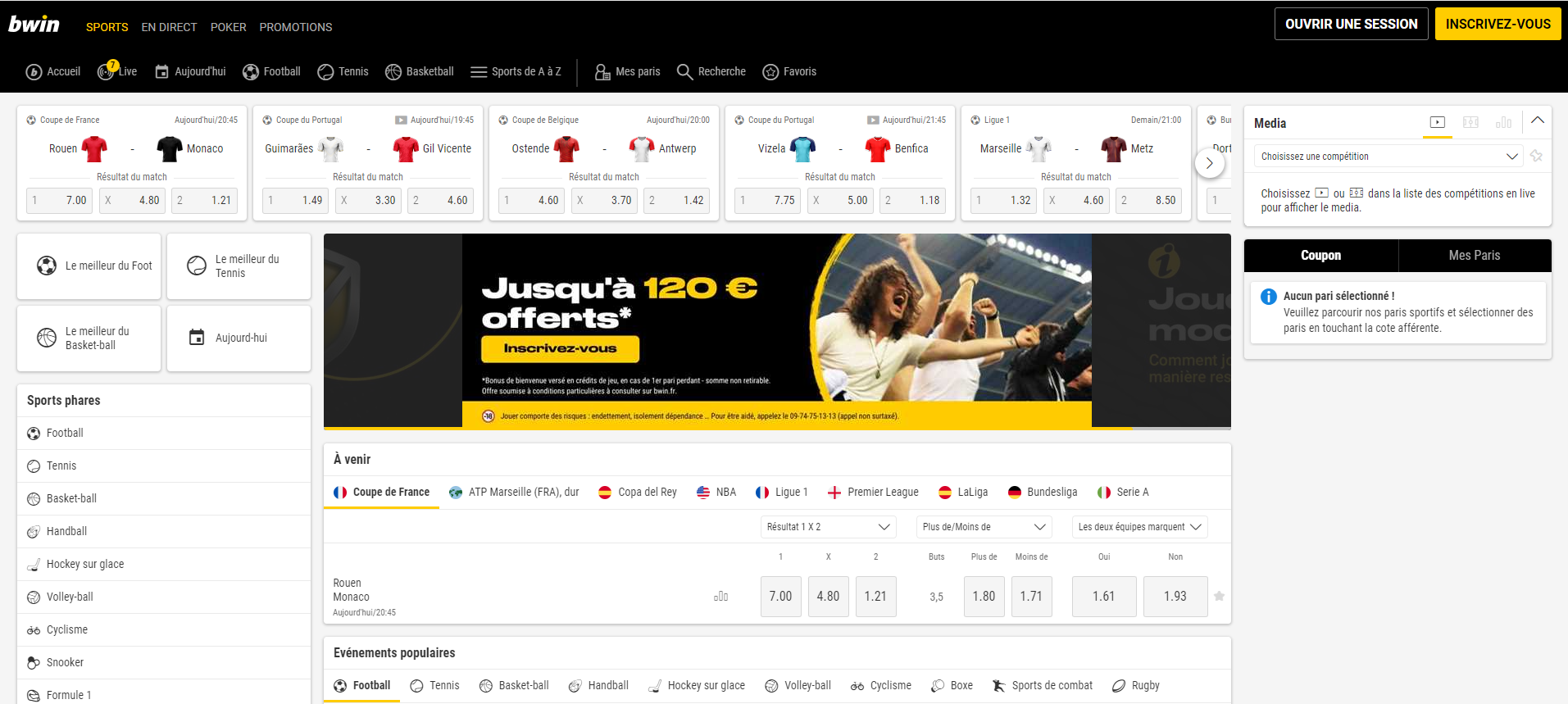This screenshot has width=1568, height=704.
Task: Open Plus de/Moins de market dropdown
Action: (984, 526)
